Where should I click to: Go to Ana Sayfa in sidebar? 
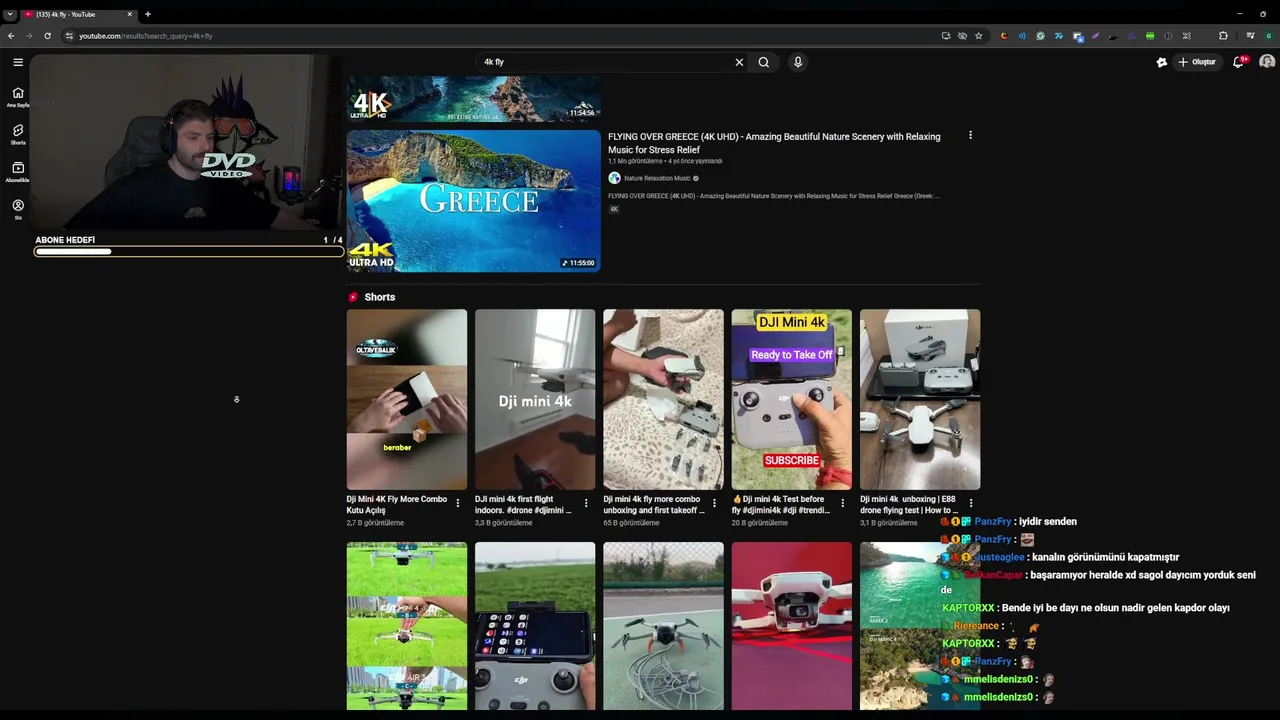pos(18,96)
